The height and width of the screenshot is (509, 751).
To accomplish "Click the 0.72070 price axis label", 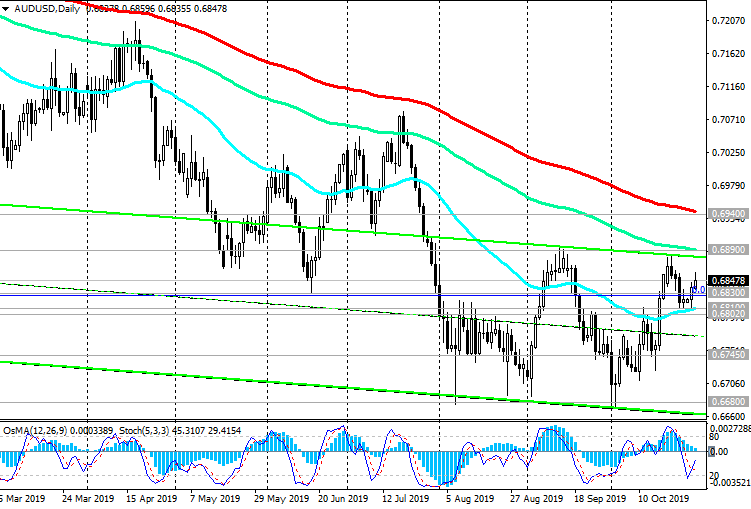I will pos(728,21).
